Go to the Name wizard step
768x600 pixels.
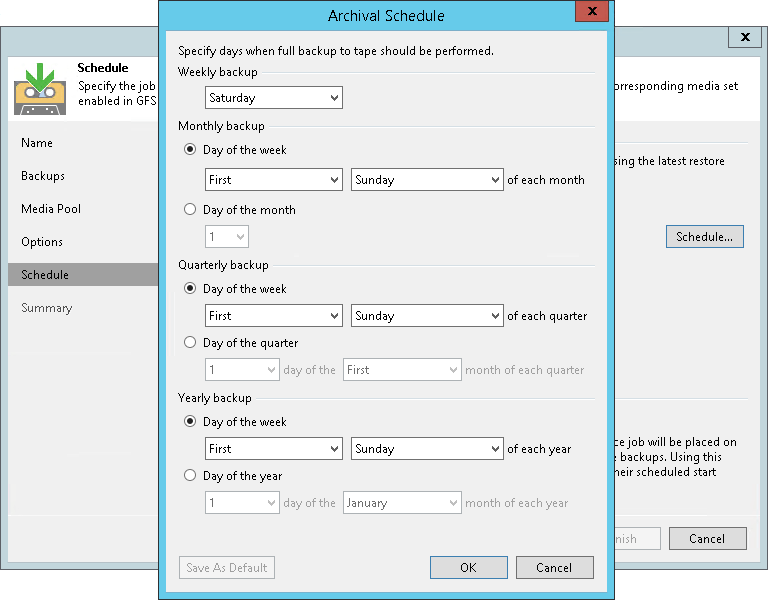(37, 143)
